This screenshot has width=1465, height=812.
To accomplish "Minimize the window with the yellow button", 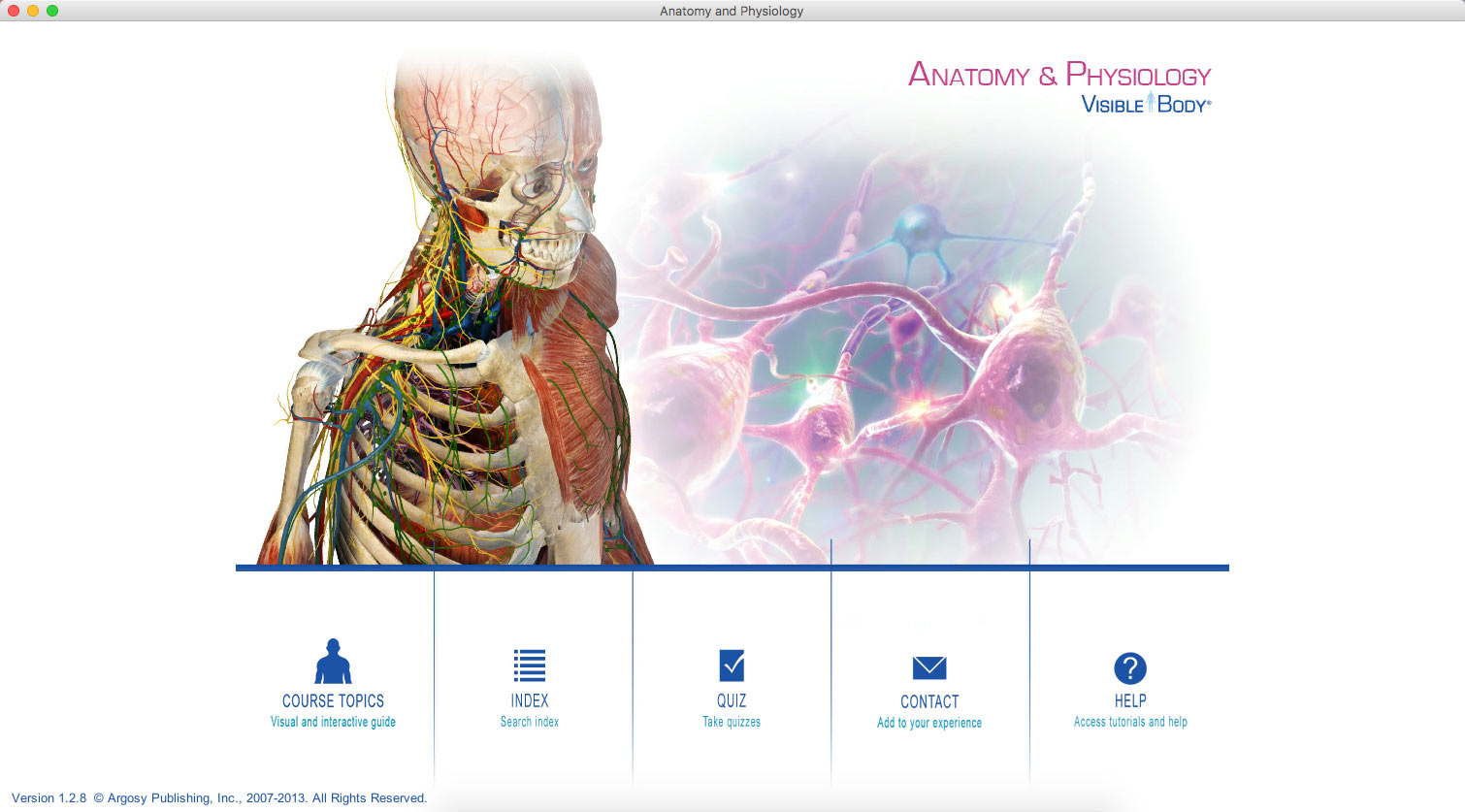I will tap(33, 11).
